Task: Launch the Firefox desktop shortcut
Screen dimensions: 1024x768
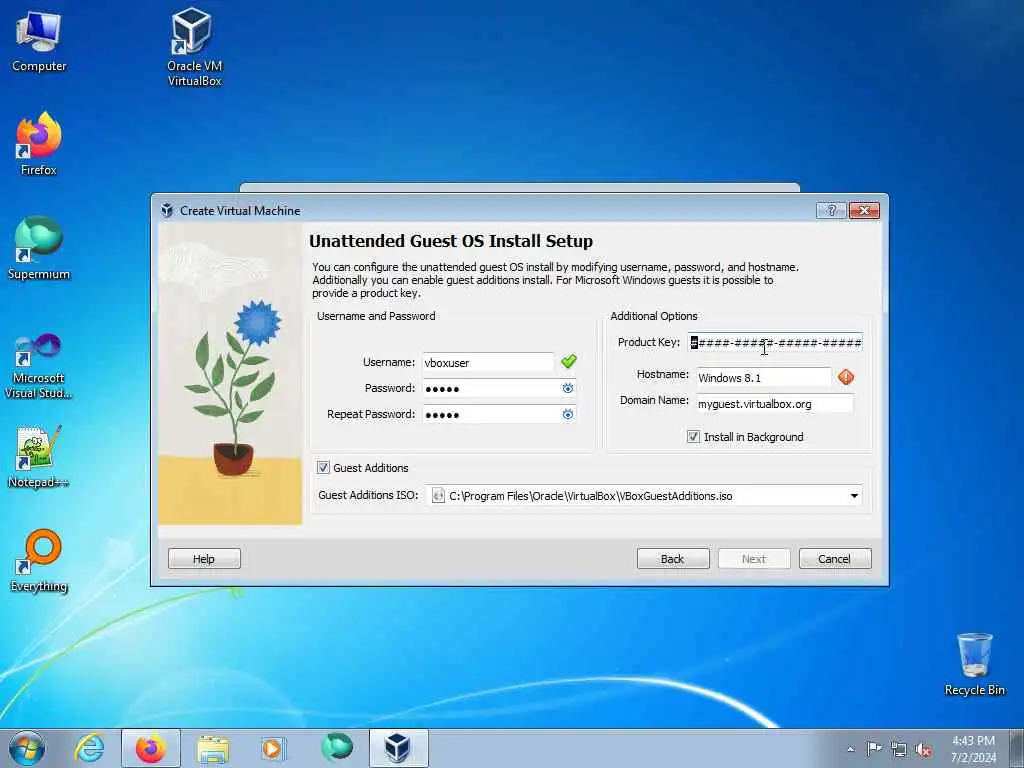Action: [39, 144]
